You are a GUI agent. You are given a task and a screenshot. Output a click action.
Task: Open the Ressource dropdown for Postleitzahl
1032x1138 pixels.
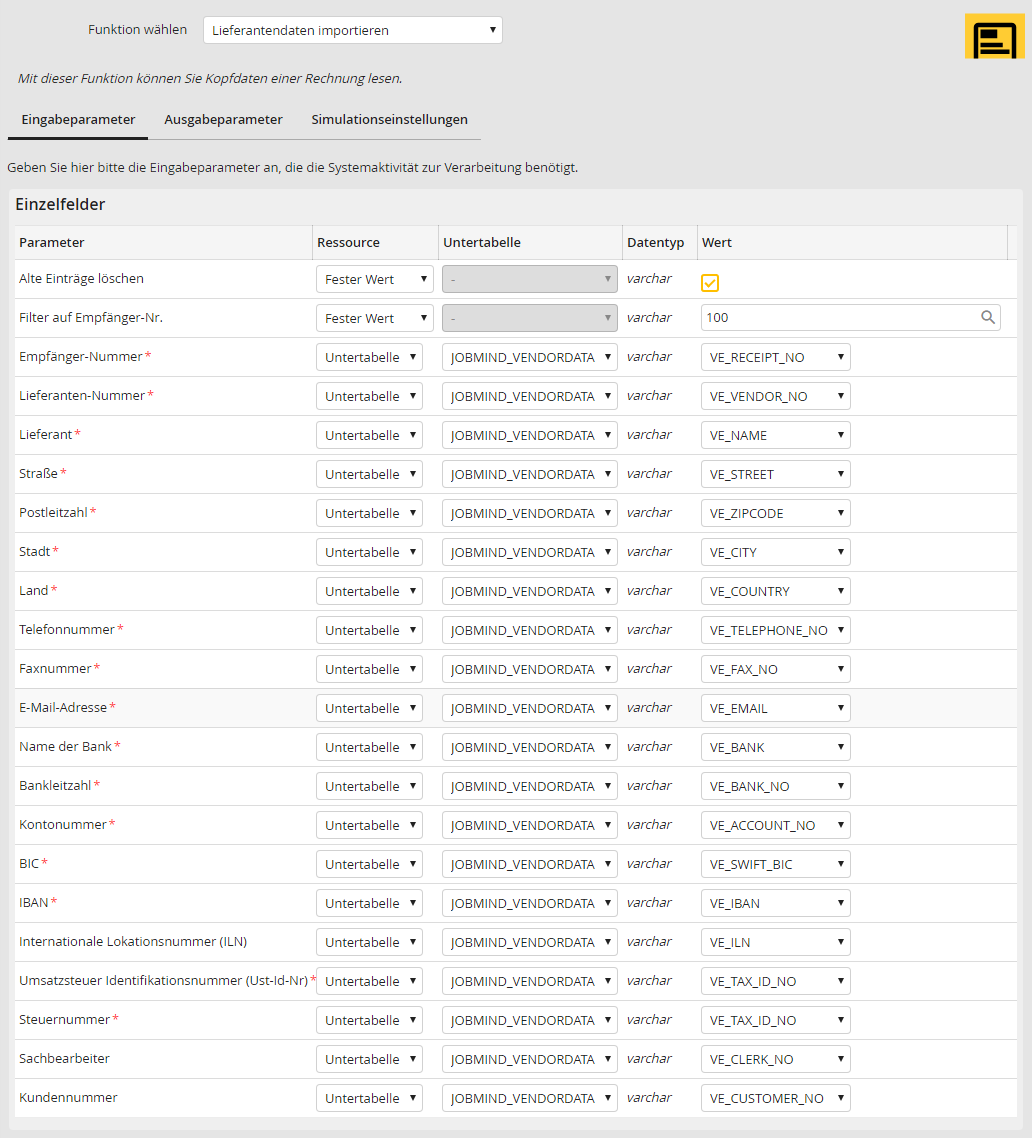pos(369,513)
